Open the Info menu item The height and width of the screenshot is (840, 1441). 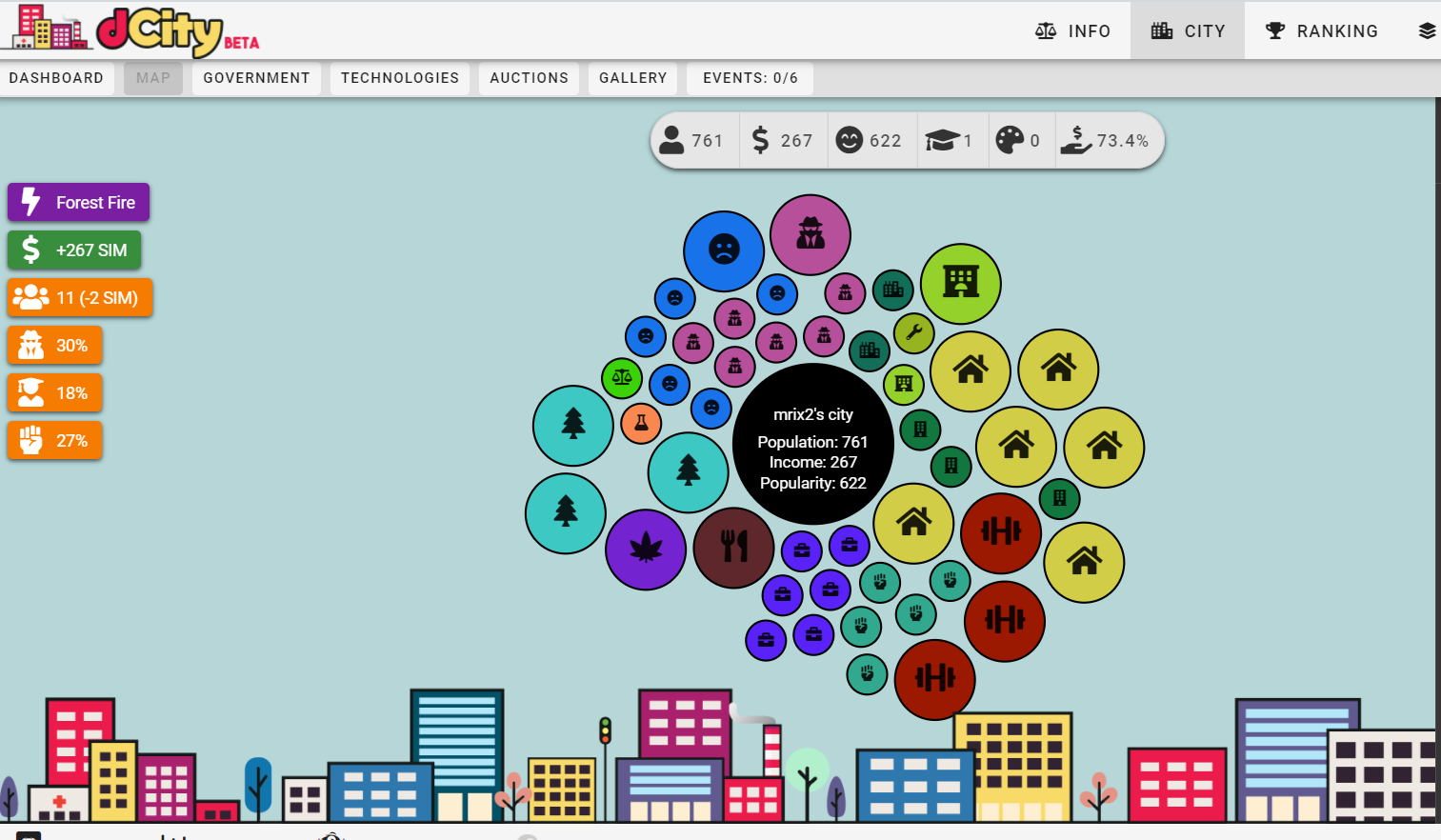click(x=1072, y=31)
